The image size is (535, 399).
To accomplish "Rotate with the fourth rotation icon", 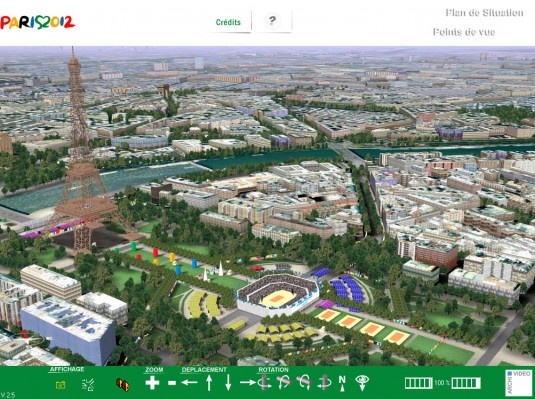I will point(324,383).
